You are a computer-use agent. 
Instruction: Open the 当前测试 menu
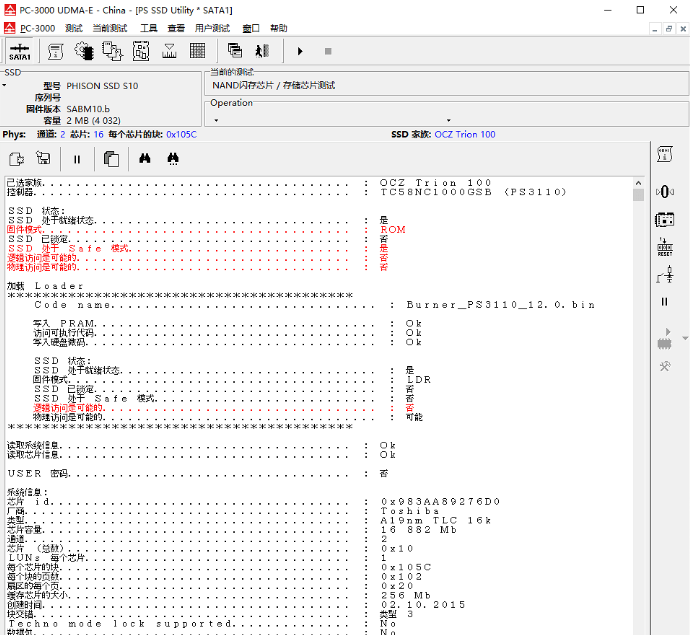point(110,28)
